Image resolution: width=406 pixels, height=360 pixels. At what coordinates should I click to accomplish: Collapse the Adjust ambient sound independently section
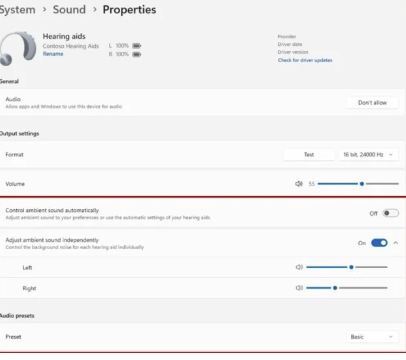[x=396, y=243]
